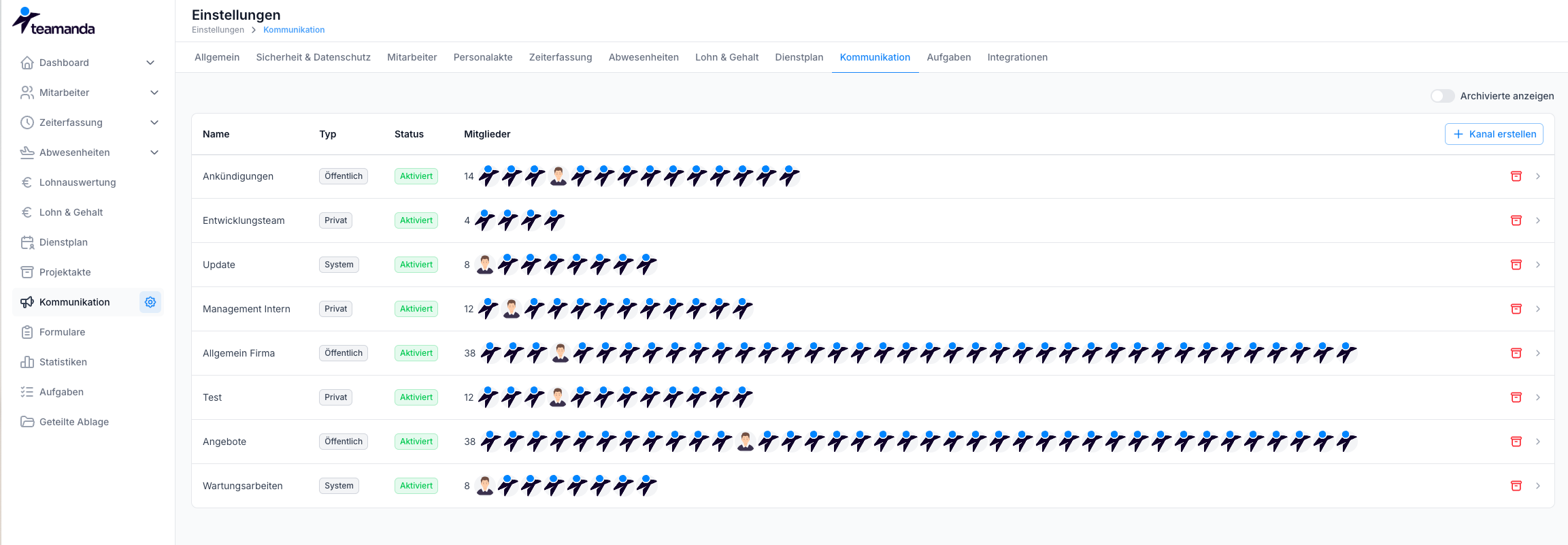Viewport: 1568px width, 545px height.
Task: Click the Wartungsarbeiten channel name
Action: 243,486
